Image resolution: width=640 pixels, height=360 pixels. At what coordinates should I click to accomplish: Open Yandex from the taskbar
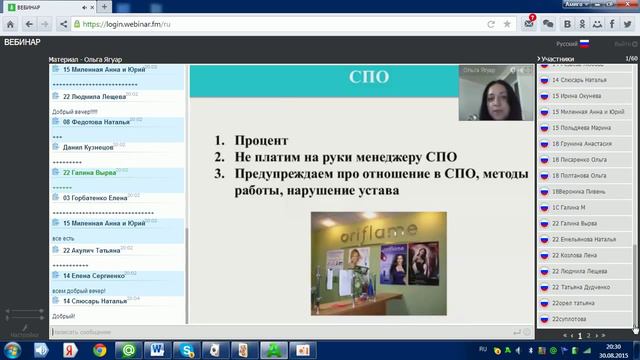(70, 351)
